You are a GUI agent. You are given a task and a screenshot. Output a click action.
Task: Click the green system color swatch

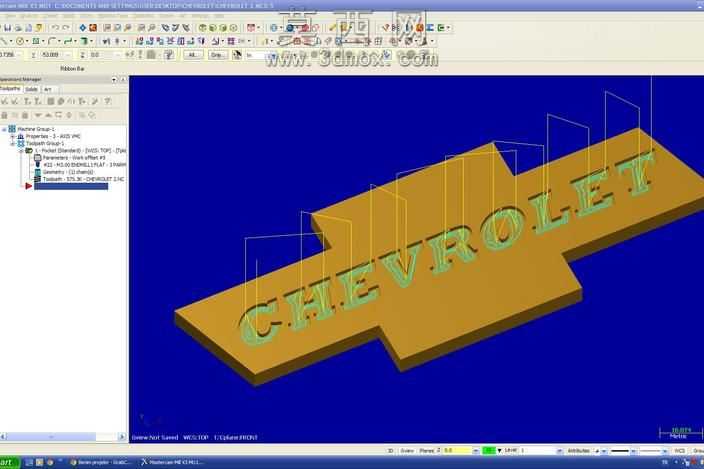coord(489,451)
